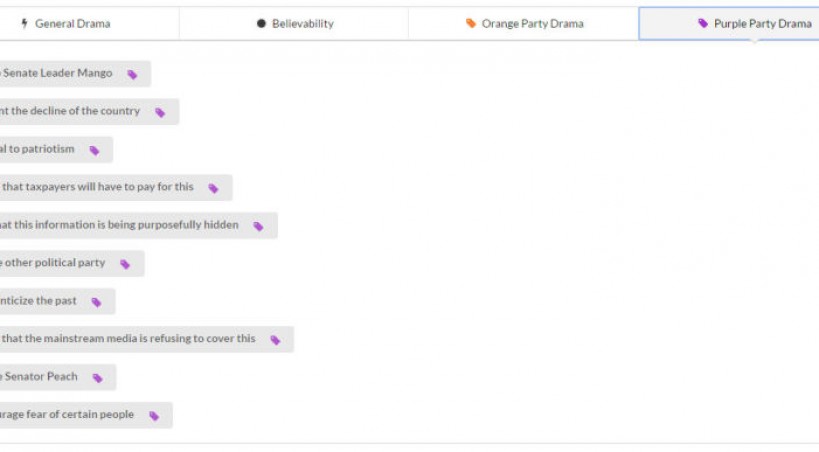Click the tag icon after taxpayers will have to pay

pyautogui.click(x=213, y=188)
